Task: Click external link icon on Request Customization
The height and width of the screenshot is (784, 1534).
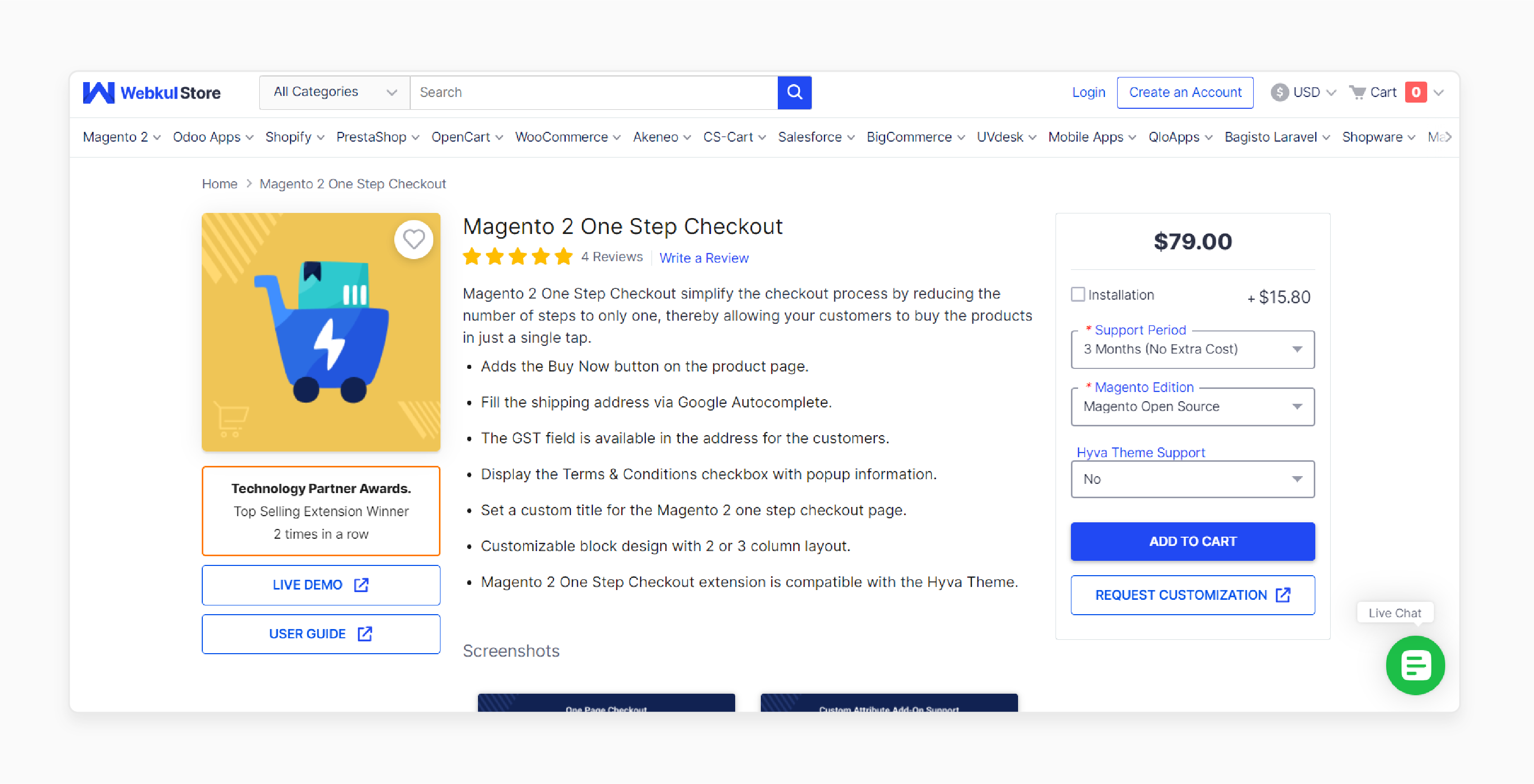Action: click(x=1283, y=595)
